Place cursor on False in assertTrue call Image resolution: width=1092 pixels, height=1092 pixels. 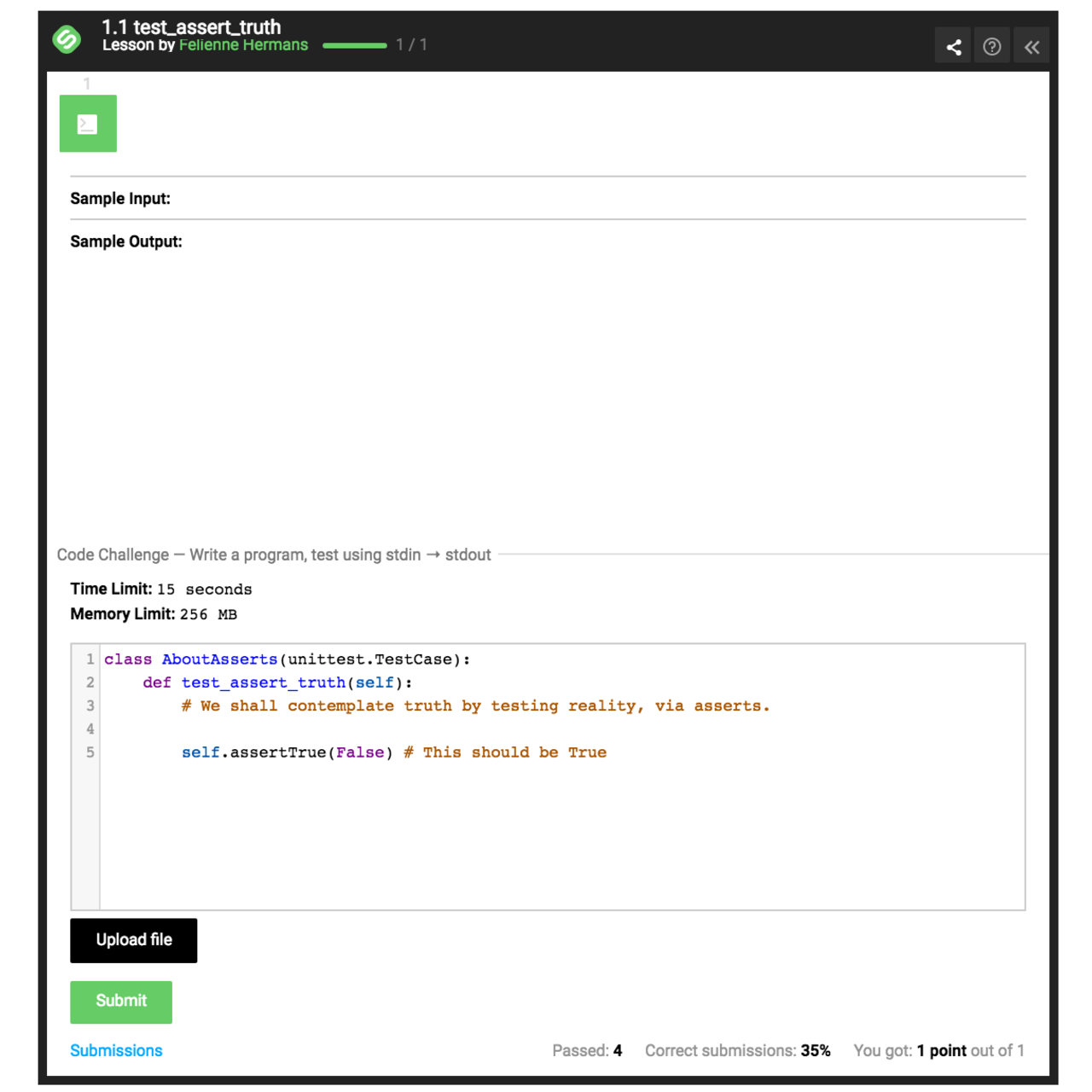(x=359, y=752)
